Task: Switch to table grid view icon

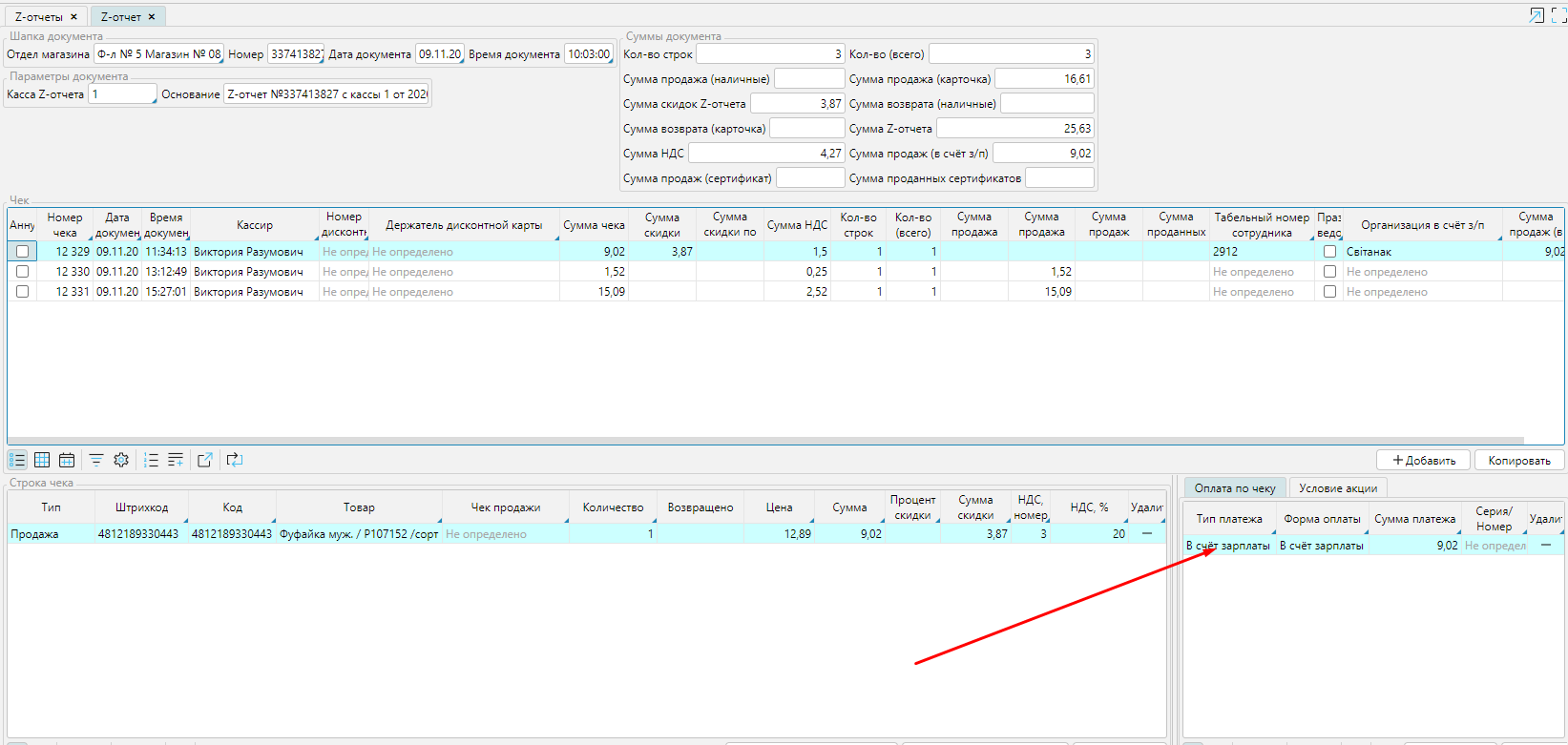Action: [x=42, y=460]
